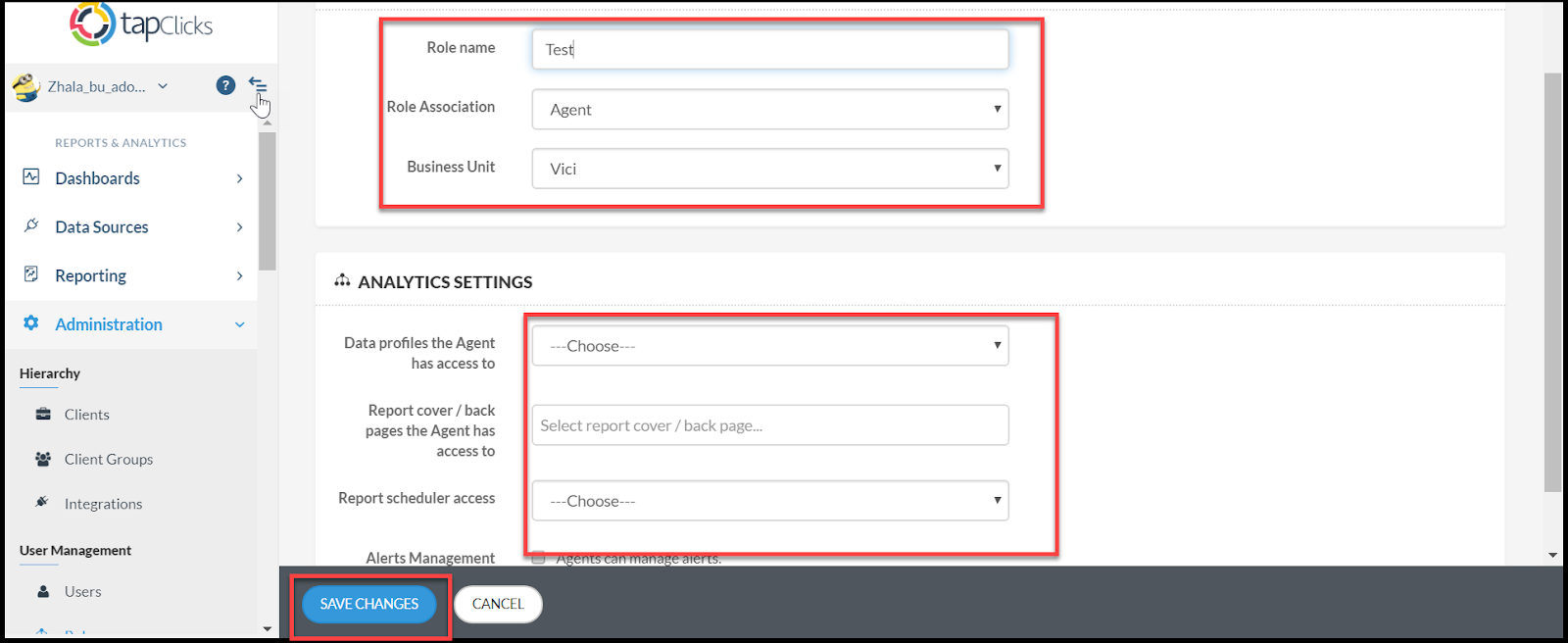Open Integrations in the sidebar
1568x643 pixels.
(103, 504)
